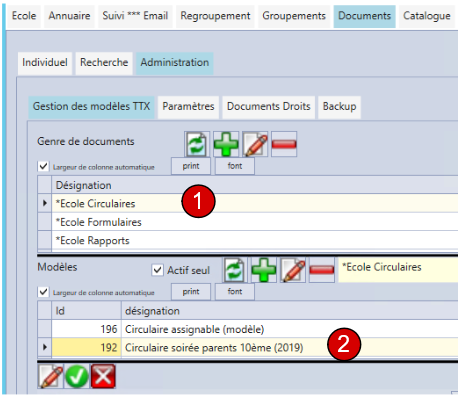Delete the selected Genre de documents entry
The height and width of the screenshot is (398, 458).
tap(284, 144)
